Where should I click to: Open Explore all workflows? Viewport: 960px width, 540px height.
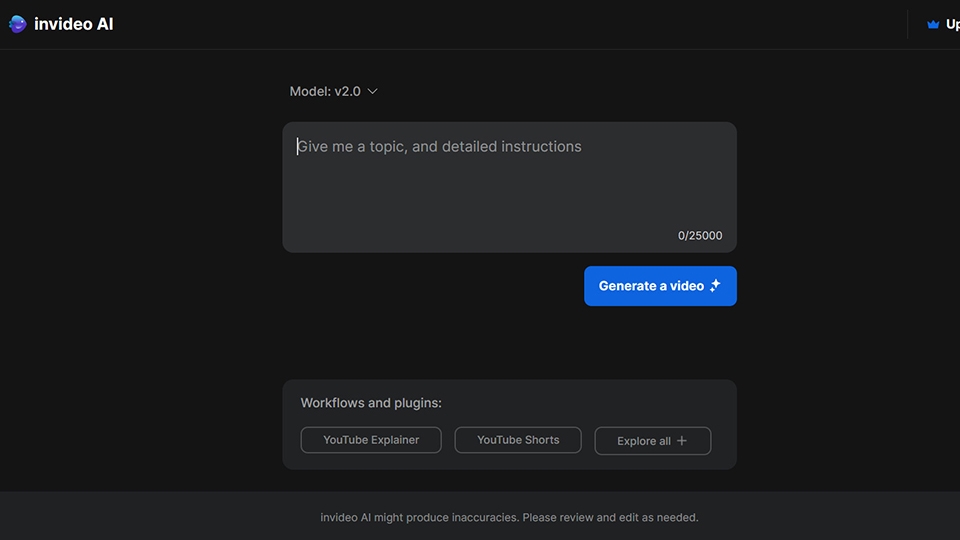tap(644, 441)
